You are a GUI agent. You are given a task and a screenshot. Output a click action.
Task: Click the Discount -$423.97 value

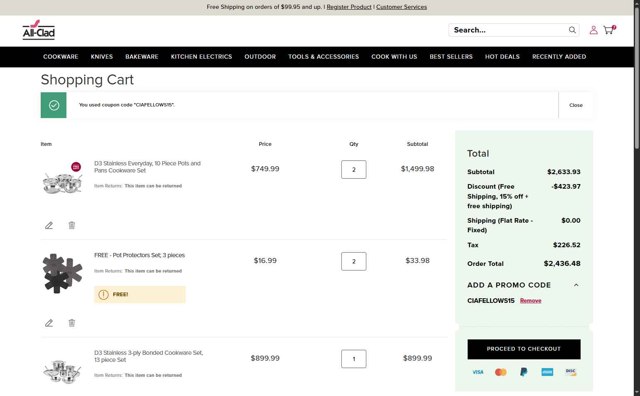[x=565, y=187]
